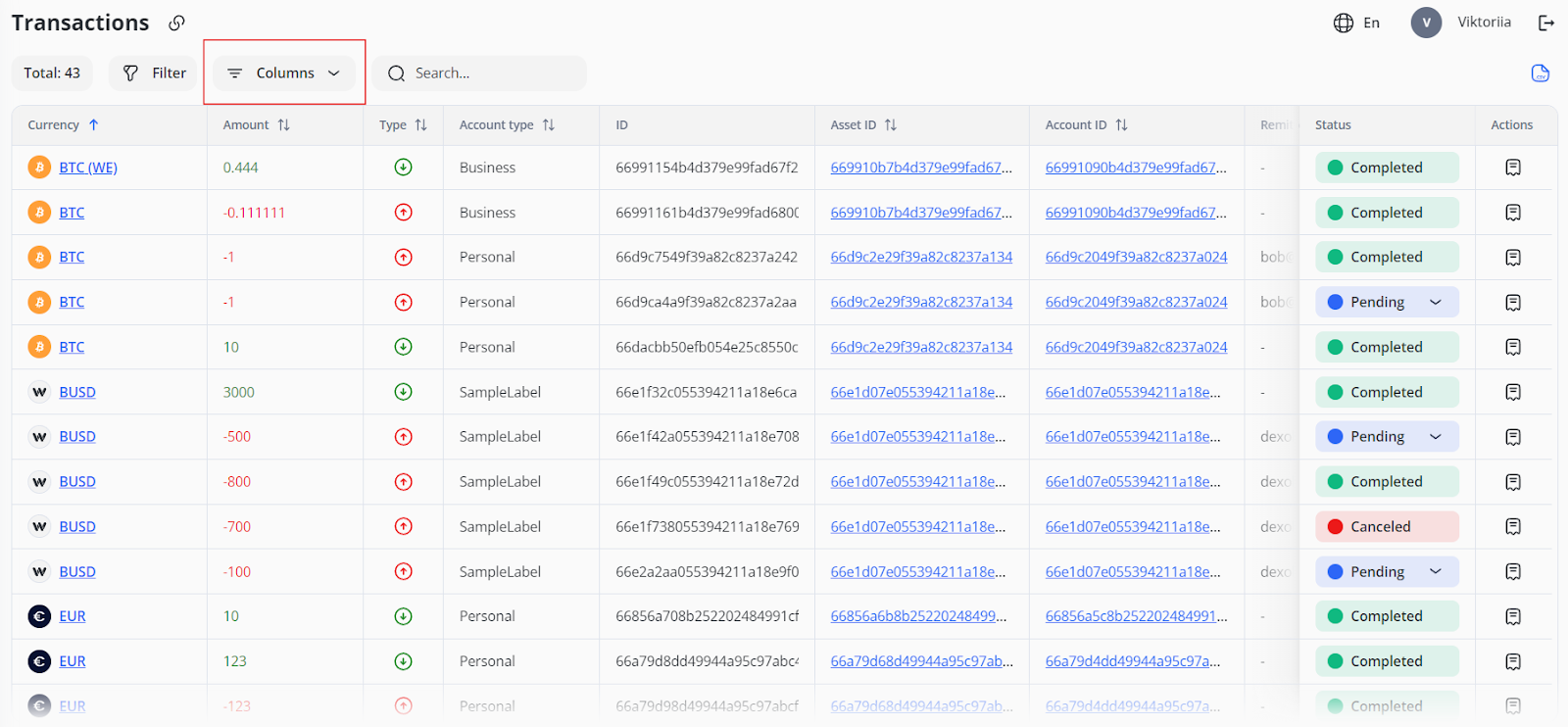The height and width of the screenshot is (727, 1568).
Task: Open details icon for the BTC (WE) row
Action: tap(1513, 168)
